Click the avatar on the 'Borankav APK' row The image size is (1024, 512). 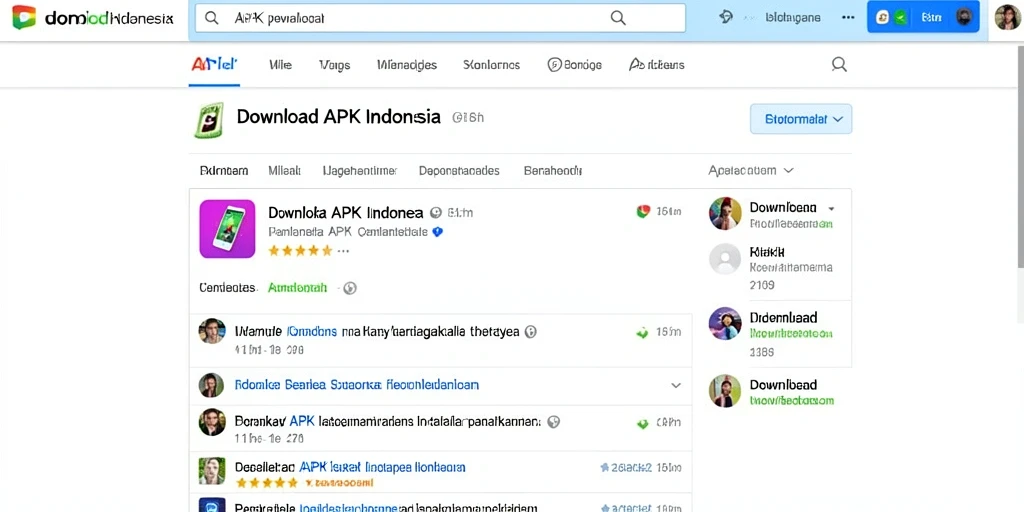[x=212, y=423]
